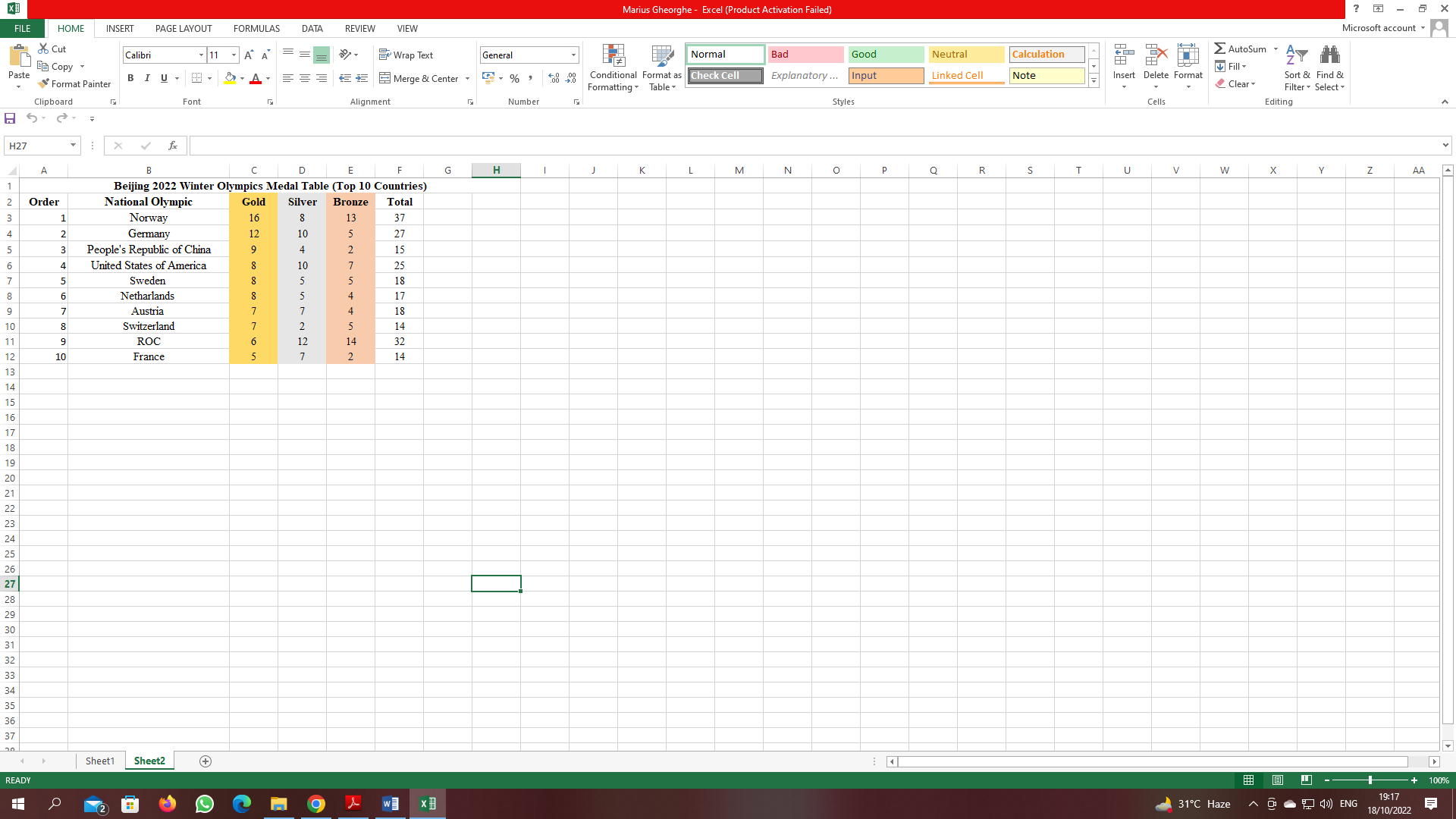The image size is (1456, 819).
Task: Toggle bold formatting on selection
Action: point(130,78)
